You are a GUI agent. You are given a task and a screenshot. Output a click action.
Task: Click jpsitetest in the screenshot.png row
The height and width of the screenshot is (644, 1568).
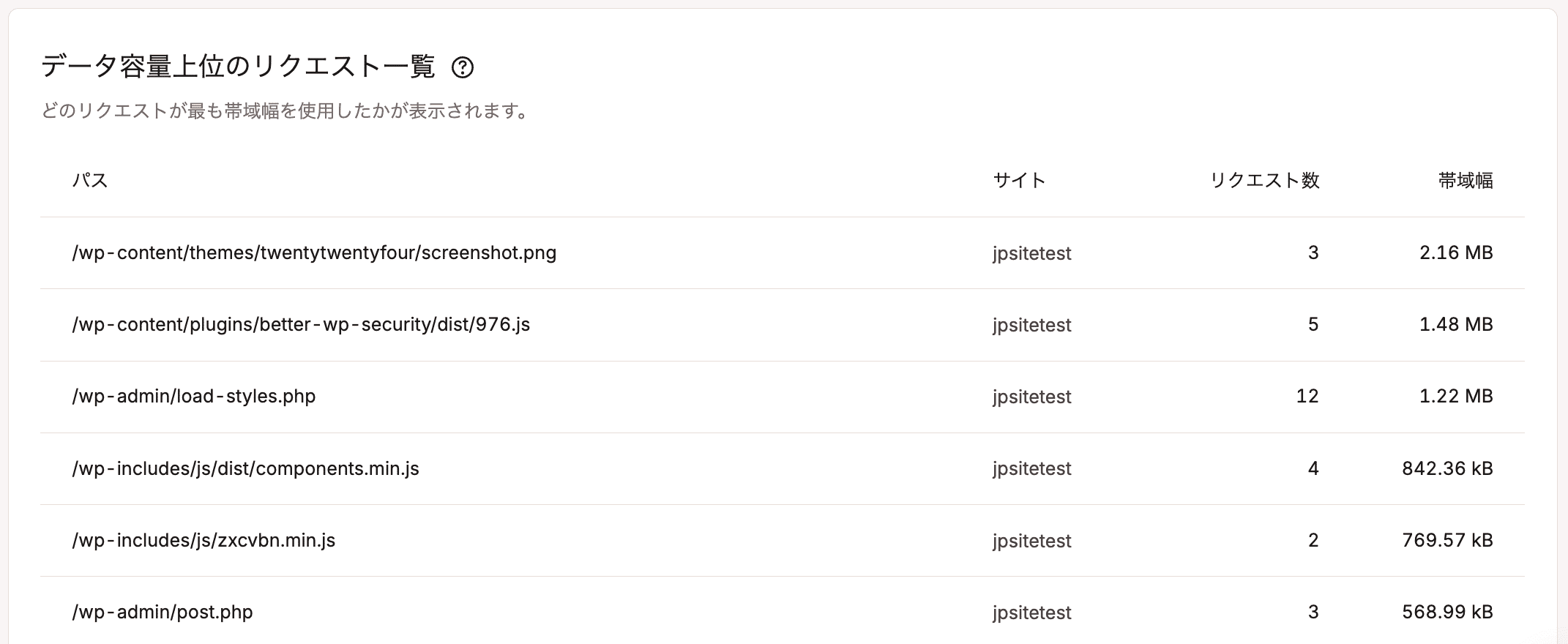click(1032, 253)
